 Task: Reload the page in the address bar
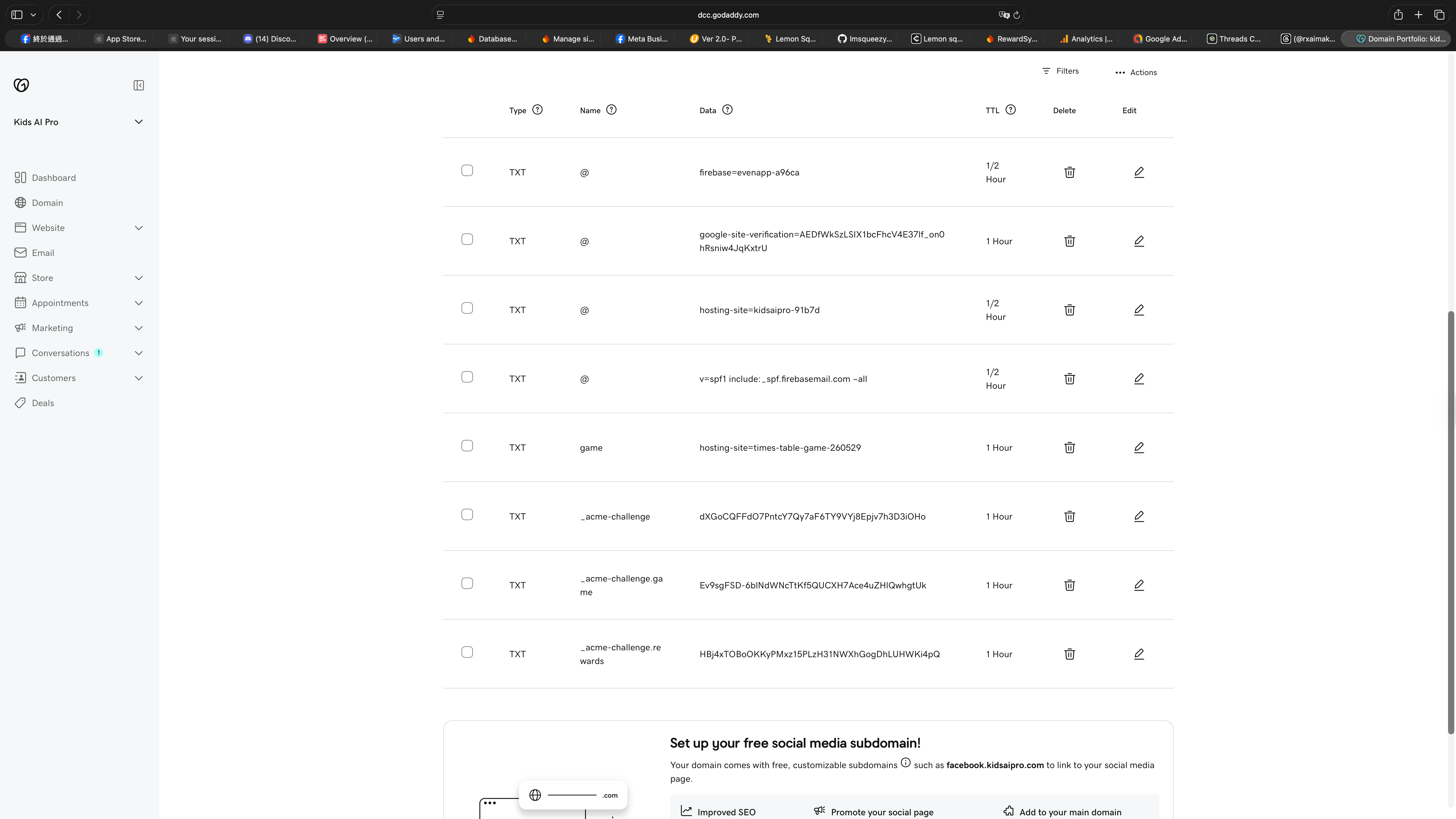[1016, 15]
